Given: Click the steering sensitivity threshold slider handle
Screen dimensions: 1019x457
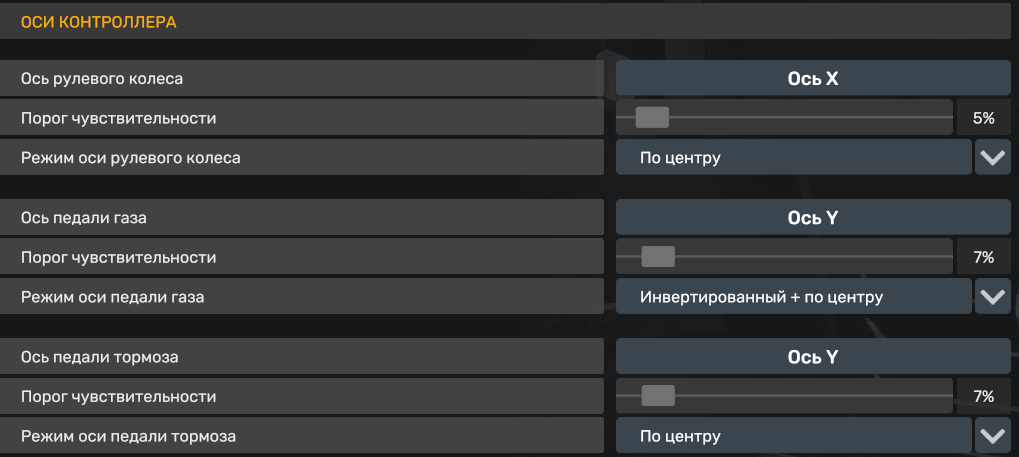Looking at the screenshot, I should [652, 118].
